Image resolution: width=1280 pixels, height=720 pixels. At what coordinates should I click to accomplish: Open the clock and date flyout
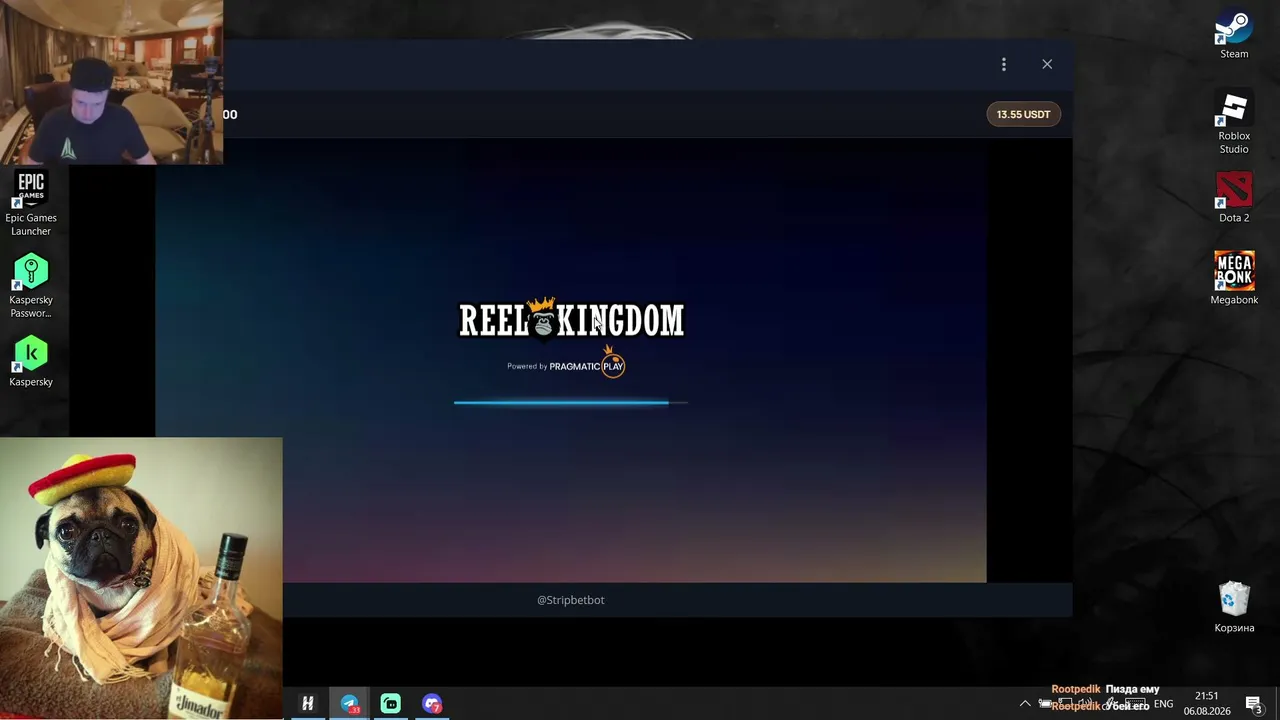point(1207,704)
